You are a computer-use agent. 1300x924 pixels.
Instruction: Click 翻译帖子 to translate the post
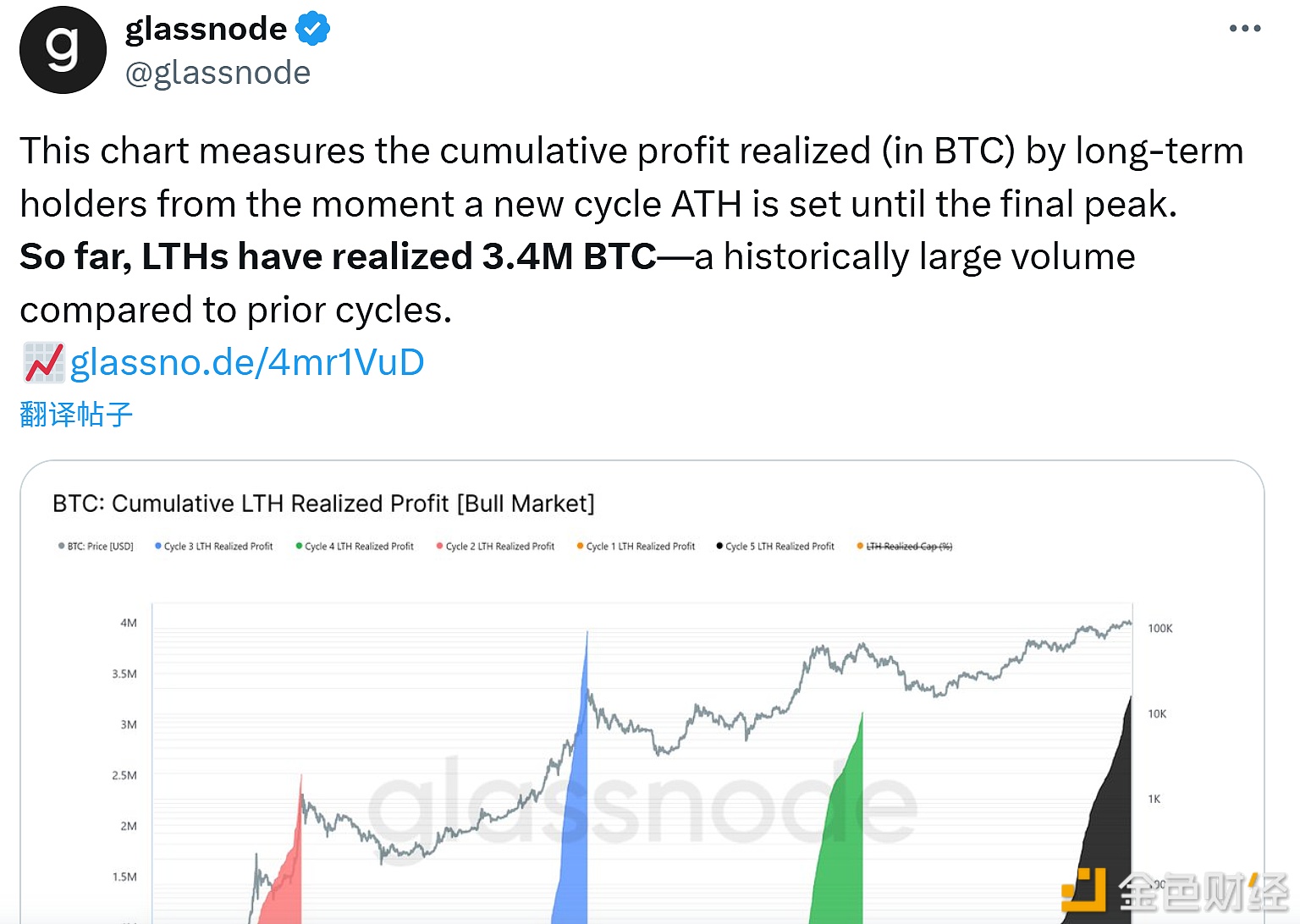[x=76, y=415]
